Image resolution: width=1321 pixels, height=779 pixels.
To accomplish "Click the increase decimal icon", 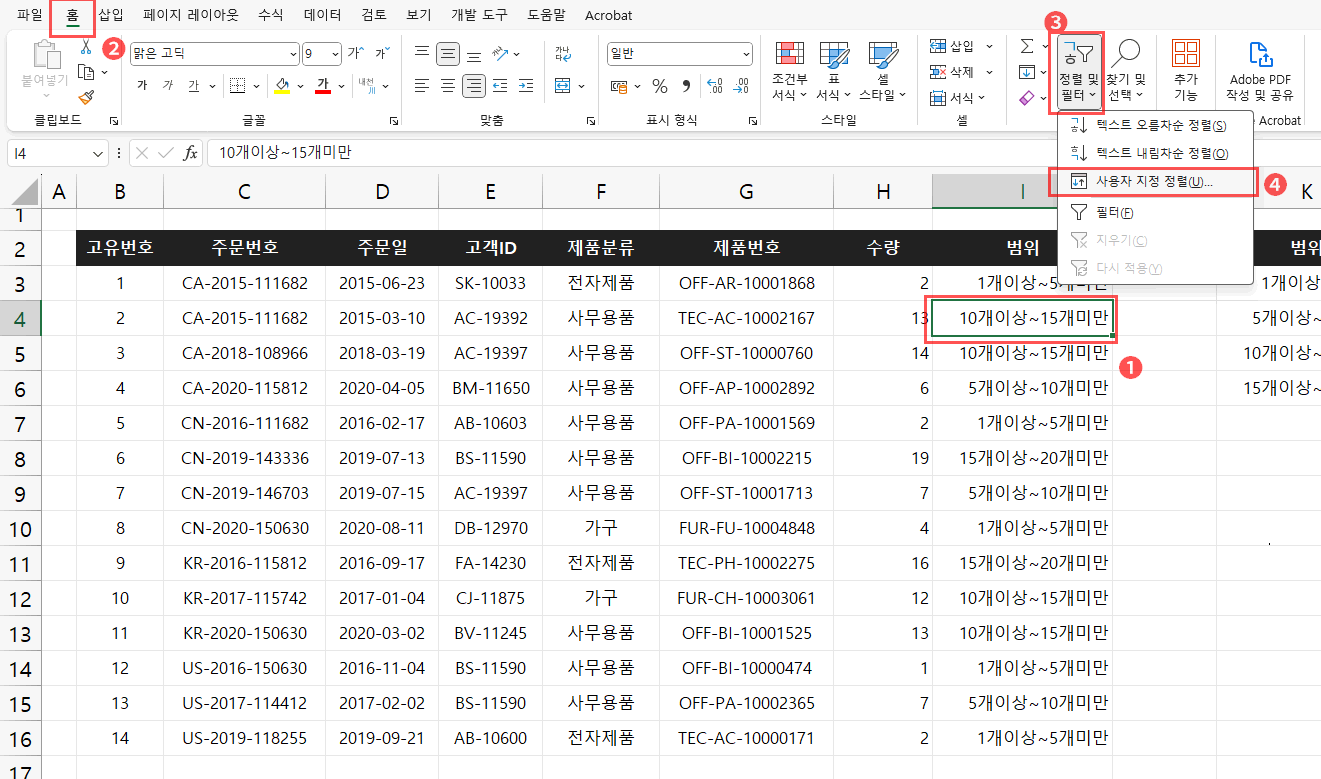I will coord(715,86).
